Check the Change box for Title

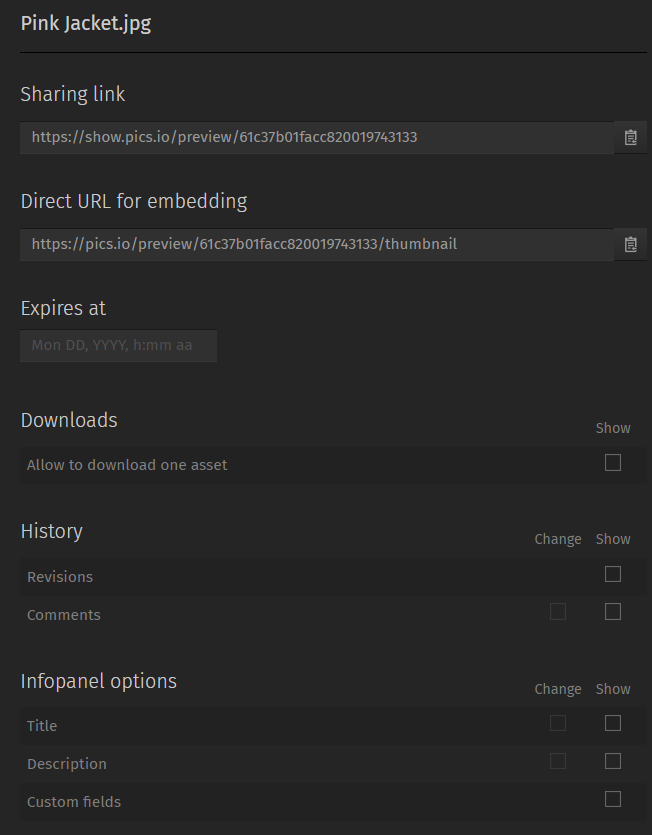coord(558,723)
